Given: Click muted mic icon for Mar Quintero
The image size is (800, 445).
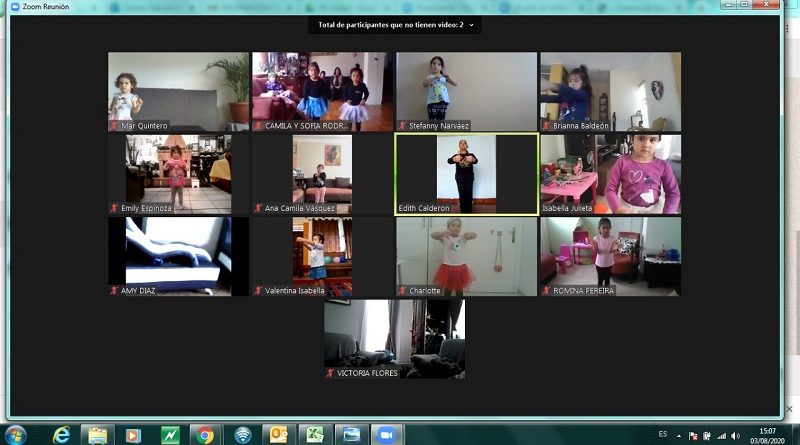Looking at the screenshot, I should [114, 126].
